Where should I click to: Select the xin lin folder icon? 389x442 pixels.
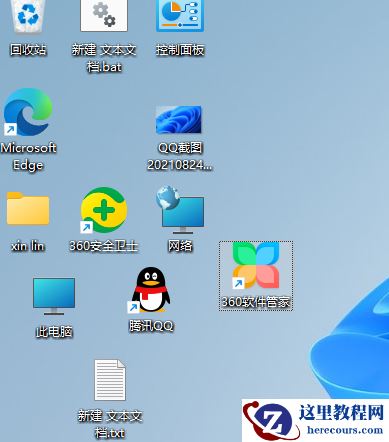tap(28, 209)
